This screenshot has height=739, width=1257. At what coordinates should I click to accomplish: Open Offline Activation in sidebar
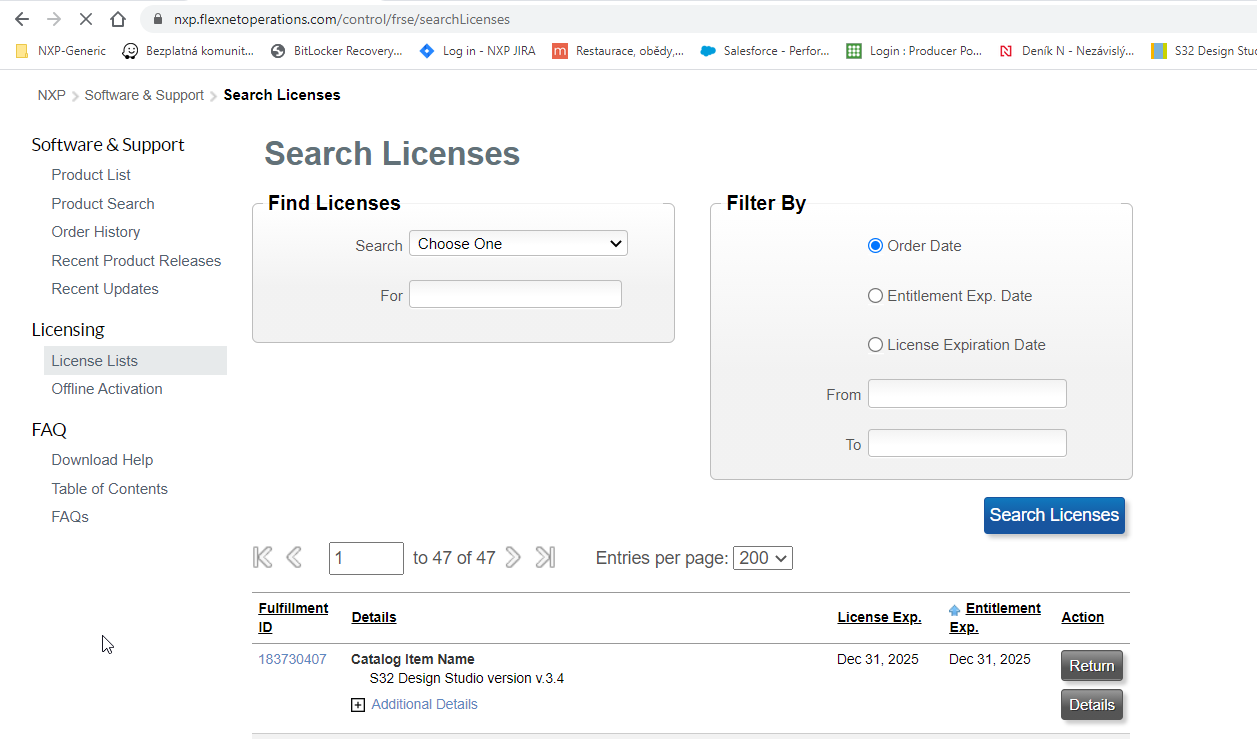click(x=107, y=389)
